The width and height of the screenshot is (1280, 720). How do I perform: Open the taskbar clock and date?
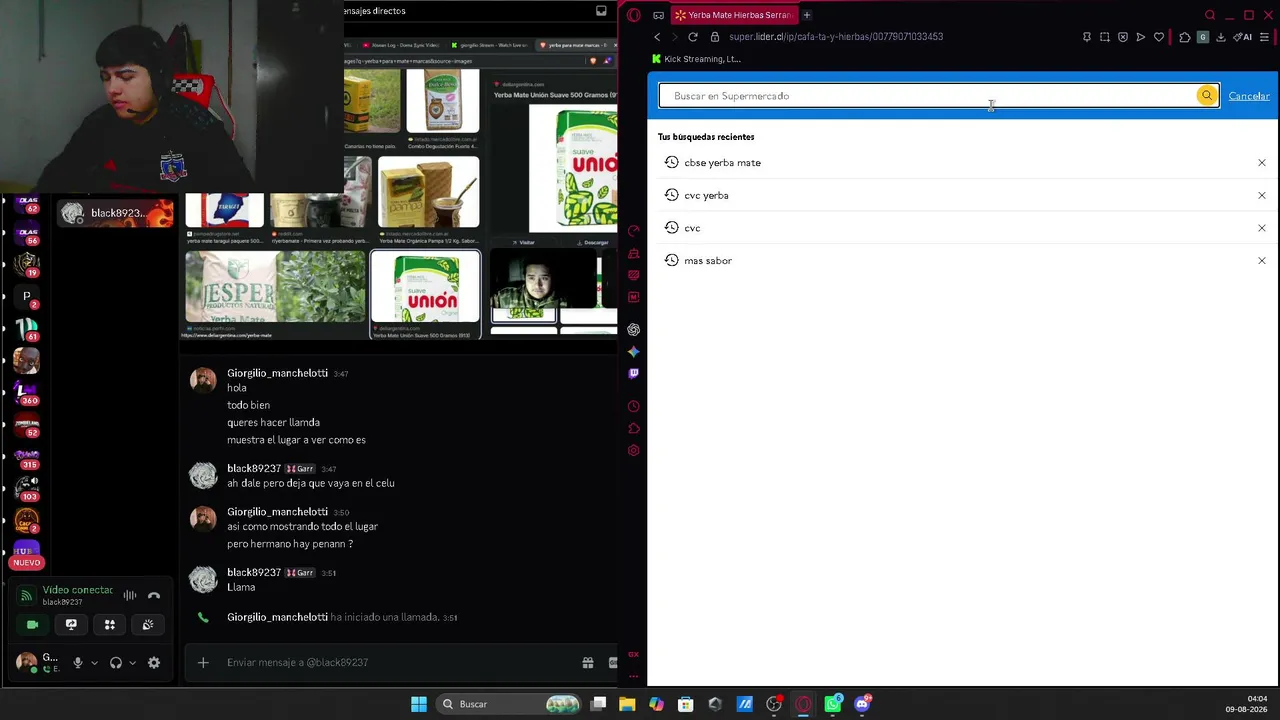coord(1248,704)
